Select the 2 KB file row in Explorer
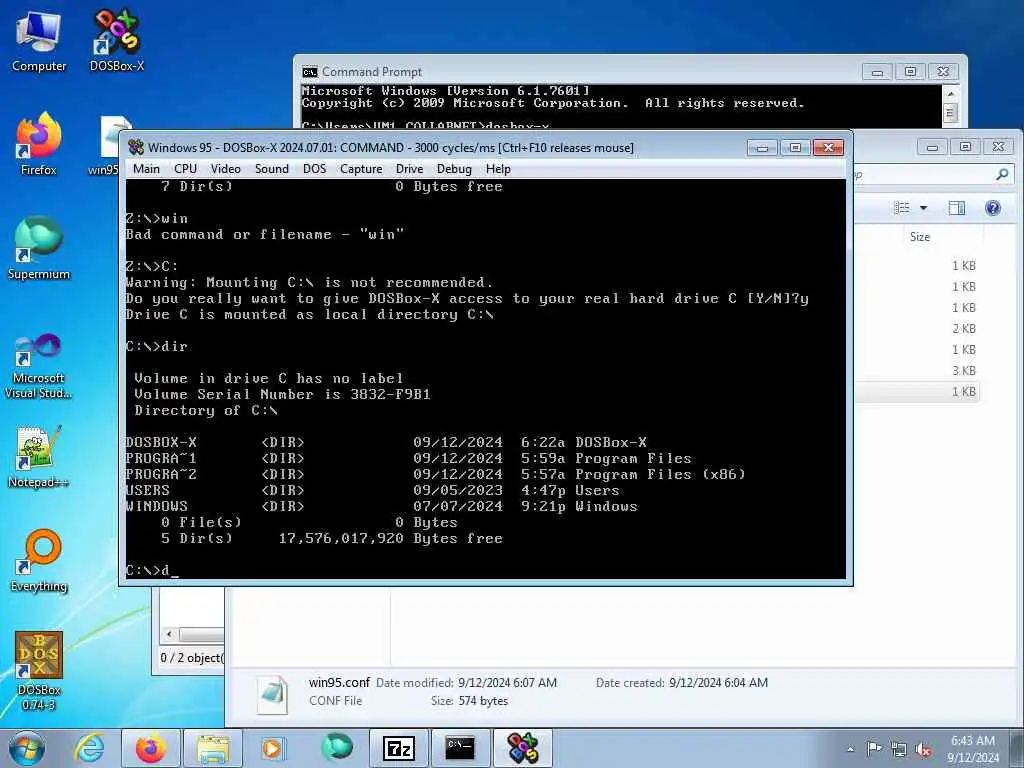 click(x=917, y=328)
